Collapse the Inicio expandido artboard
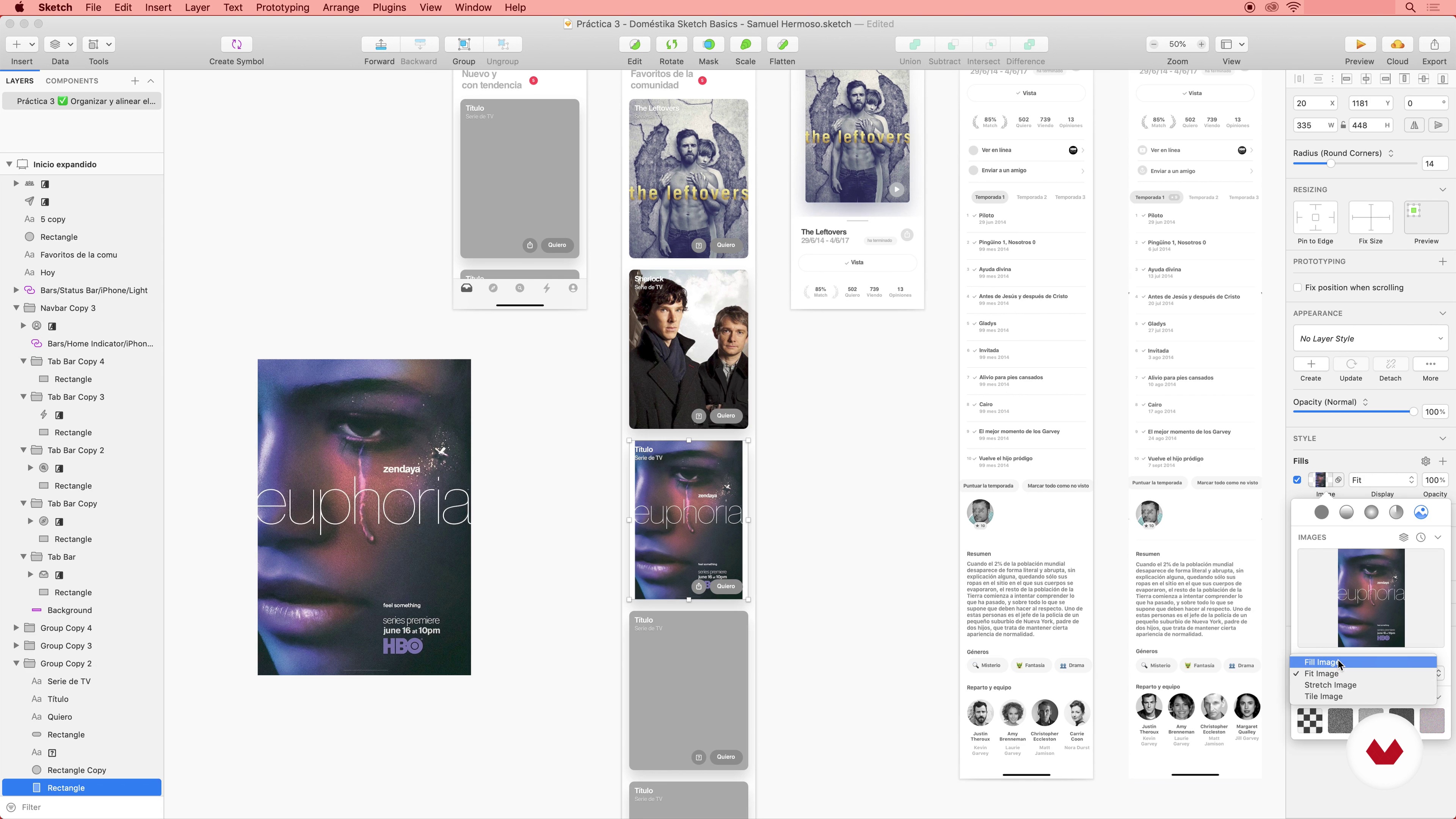 [9, 165]
